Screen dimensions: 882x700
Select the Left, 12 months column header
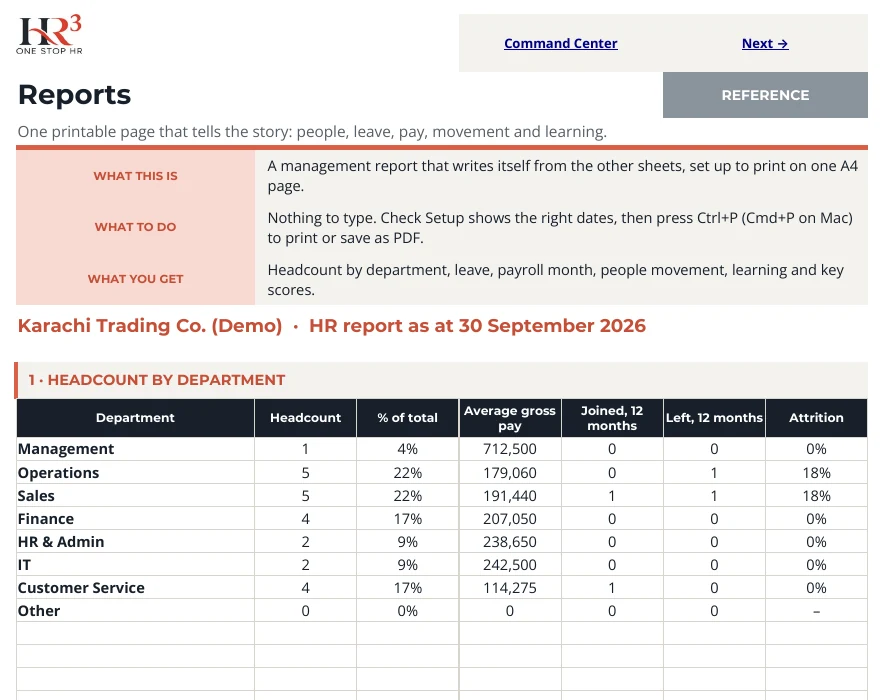click(x=714, y=418)
